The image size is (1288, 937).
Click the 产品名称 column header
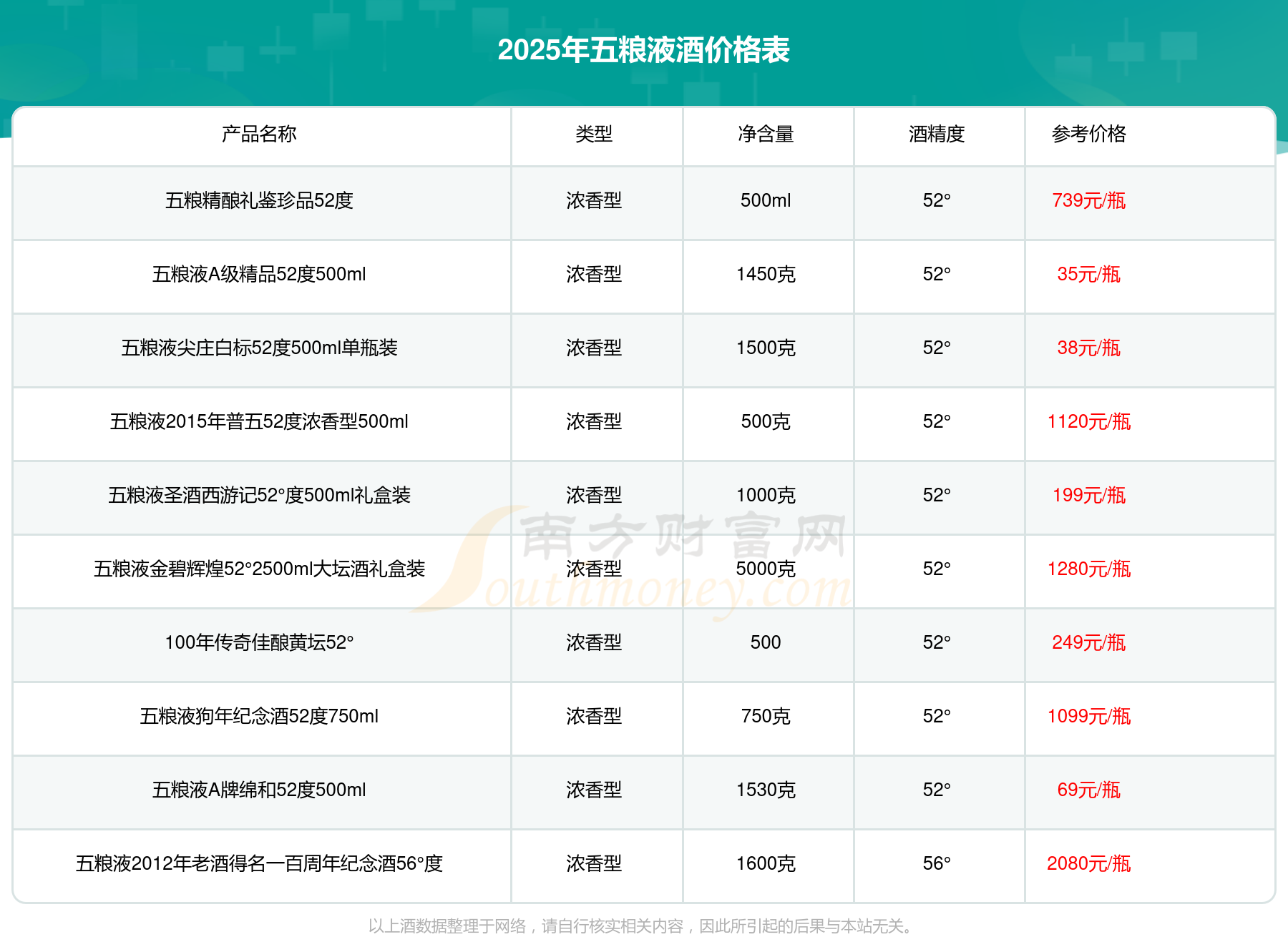click(x=259, y=134)
